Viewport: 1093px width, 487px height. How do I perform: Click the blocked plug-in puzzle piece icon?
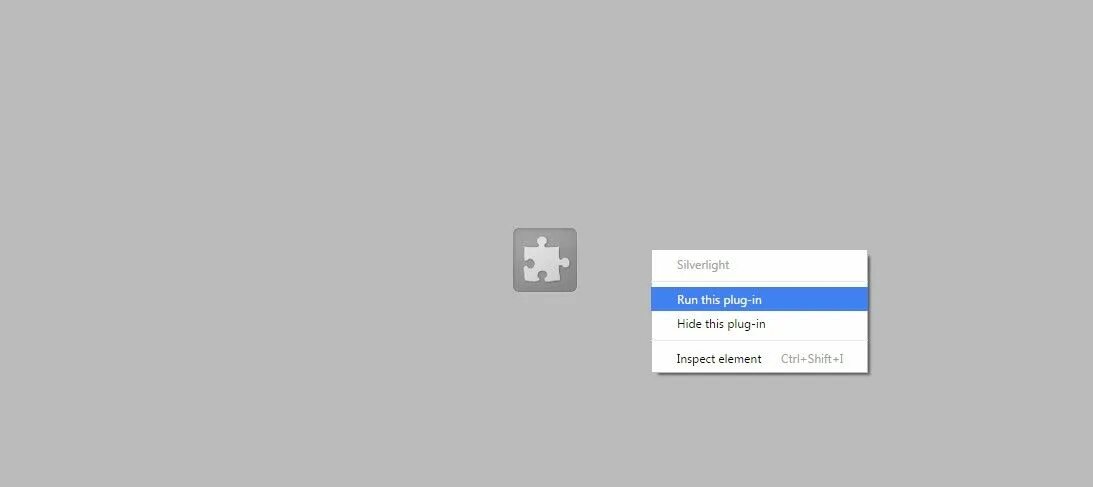[x=545, y=260]
